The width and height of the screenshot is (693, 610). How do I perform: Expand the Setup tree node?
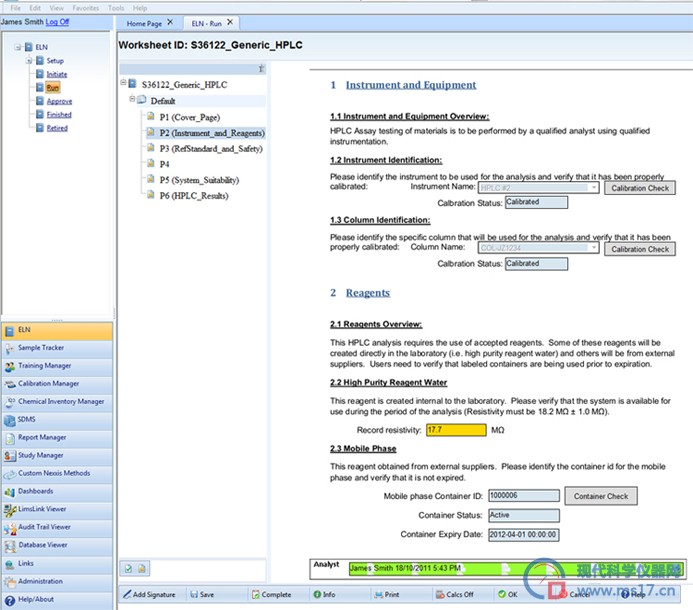[x=28, y=61]
